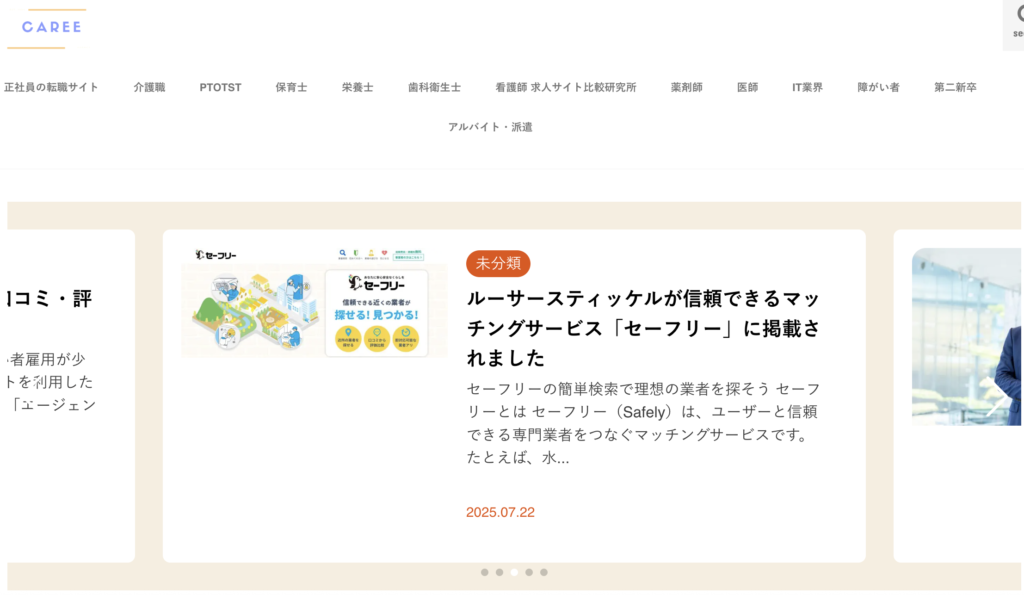Jump to the fourth carousel slide dot
This screenshot has width=1024, height=595.
tap(529, 572)
